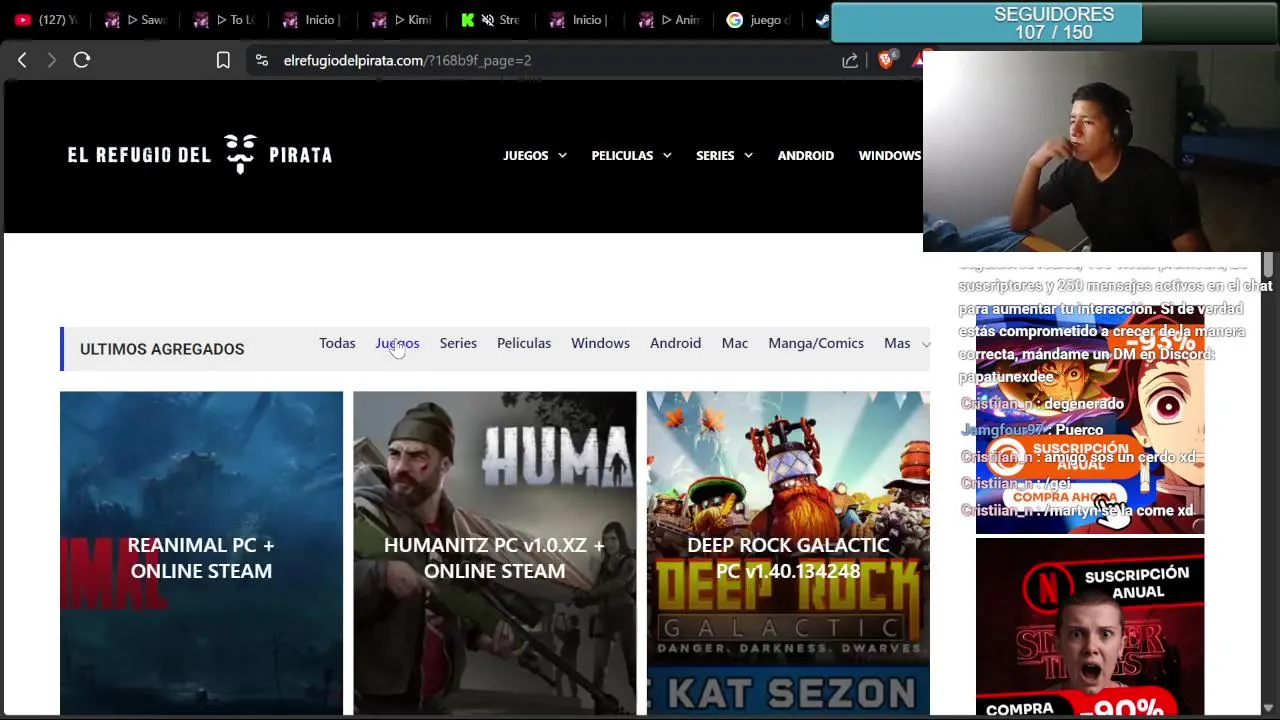Open the REANIMAL PC + Online Steam post

click(x=201, y=553)
